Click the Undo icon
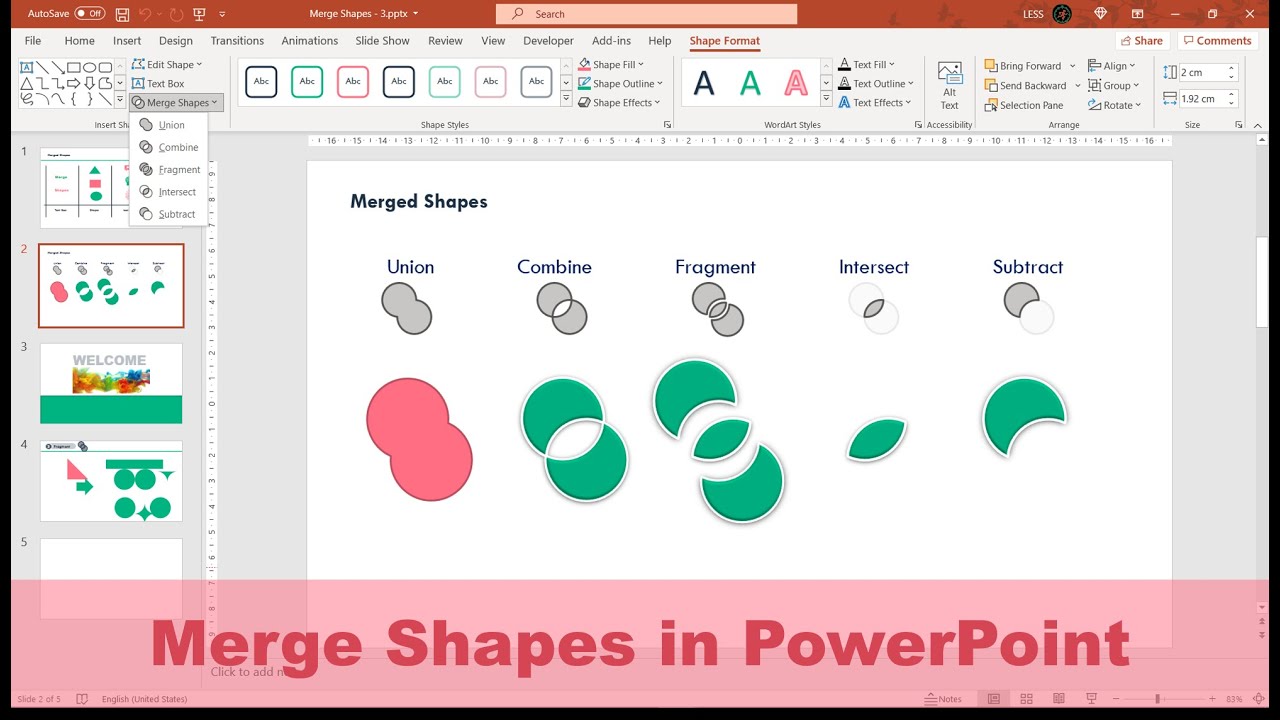 point(146,14)
